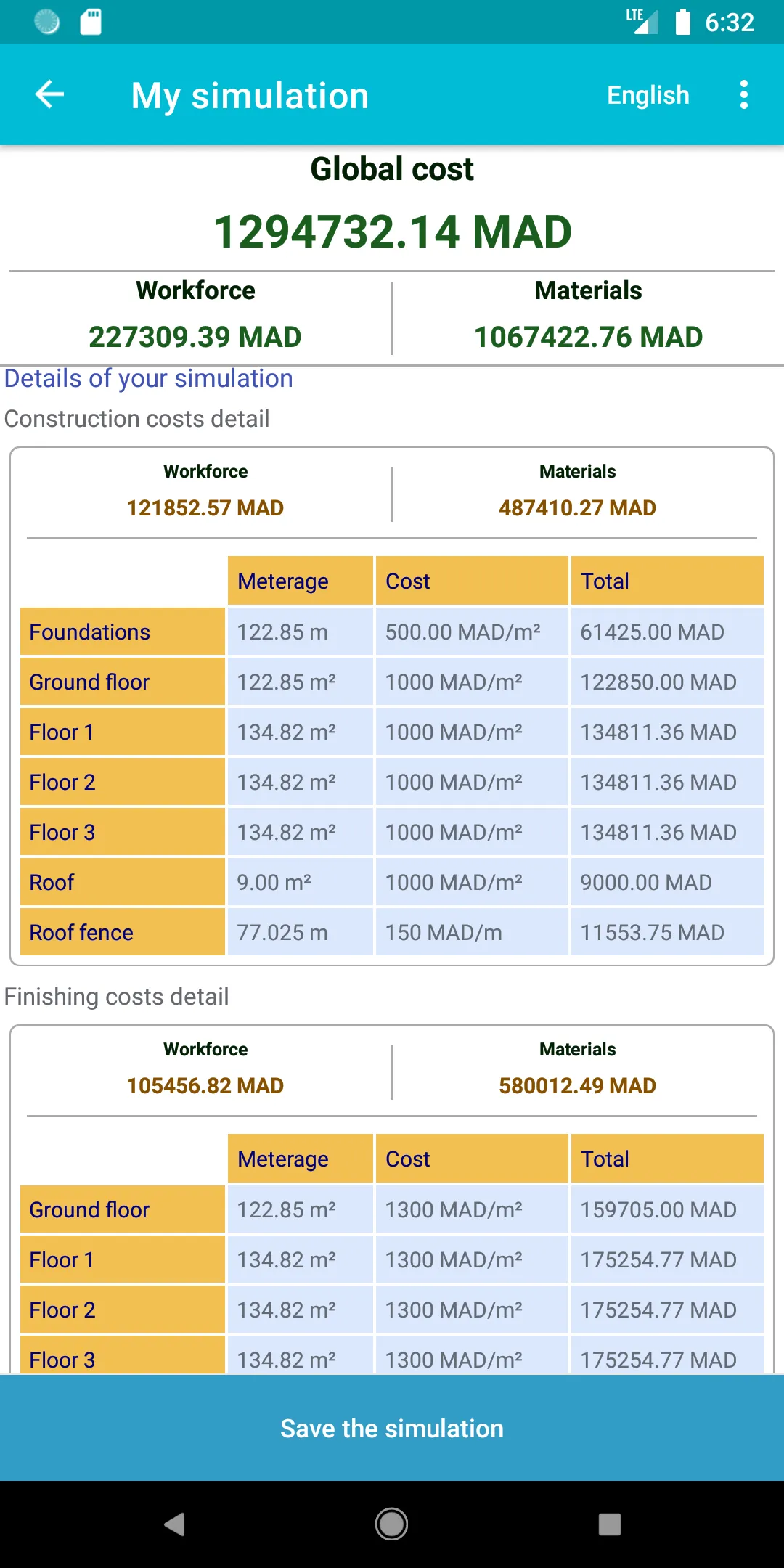Select global workforce value 227309.39 MAD
Image resolution: width=784 pixels, height=1568 pixels.
click(195, 337)
